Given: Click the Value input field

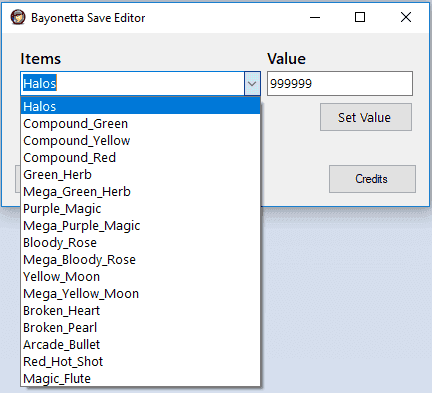Looking at the screenshot, I should coord(340,83).
